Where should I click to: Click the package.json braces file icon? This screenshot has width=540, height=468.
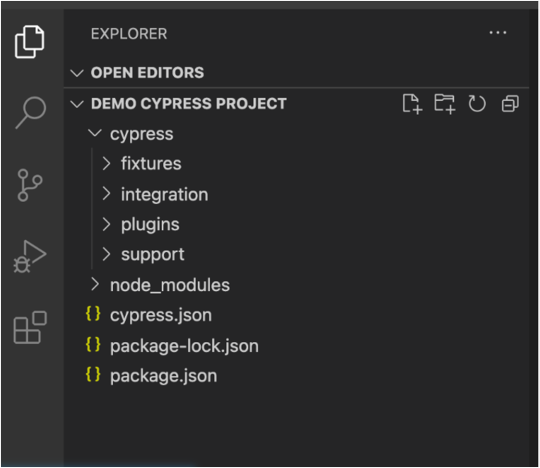pos(93,374)
